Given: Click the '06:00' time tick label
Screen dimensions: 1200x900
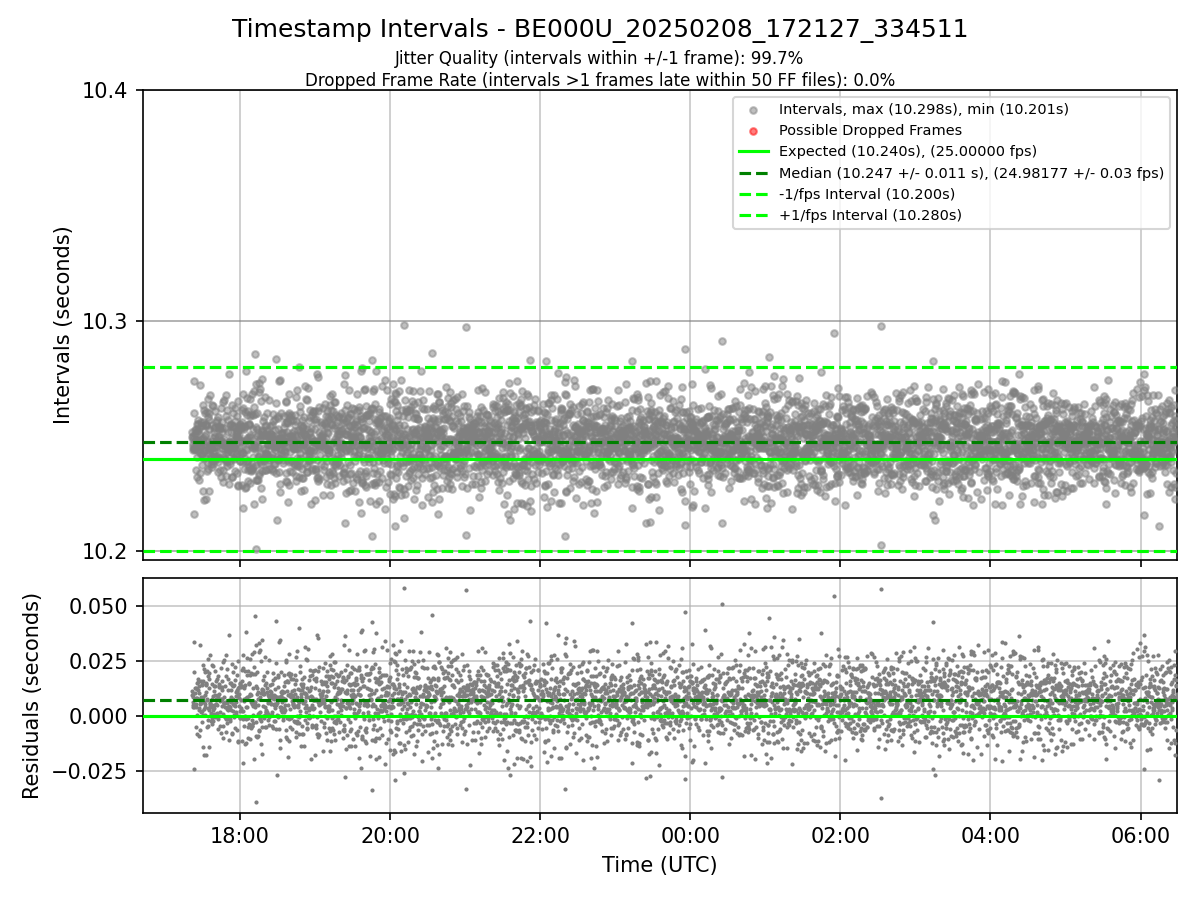Looking at the screenshot, I should pos(1141,835).
